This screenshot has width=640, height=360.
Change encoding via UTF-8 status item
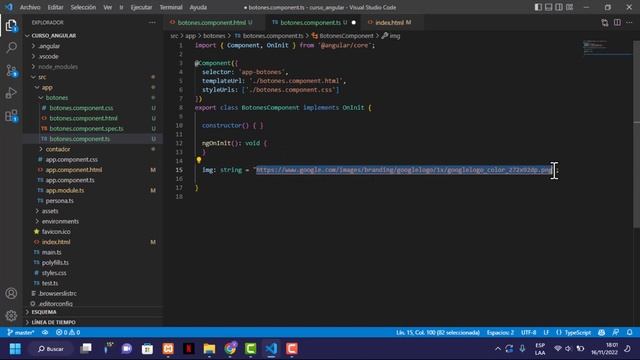529,333
